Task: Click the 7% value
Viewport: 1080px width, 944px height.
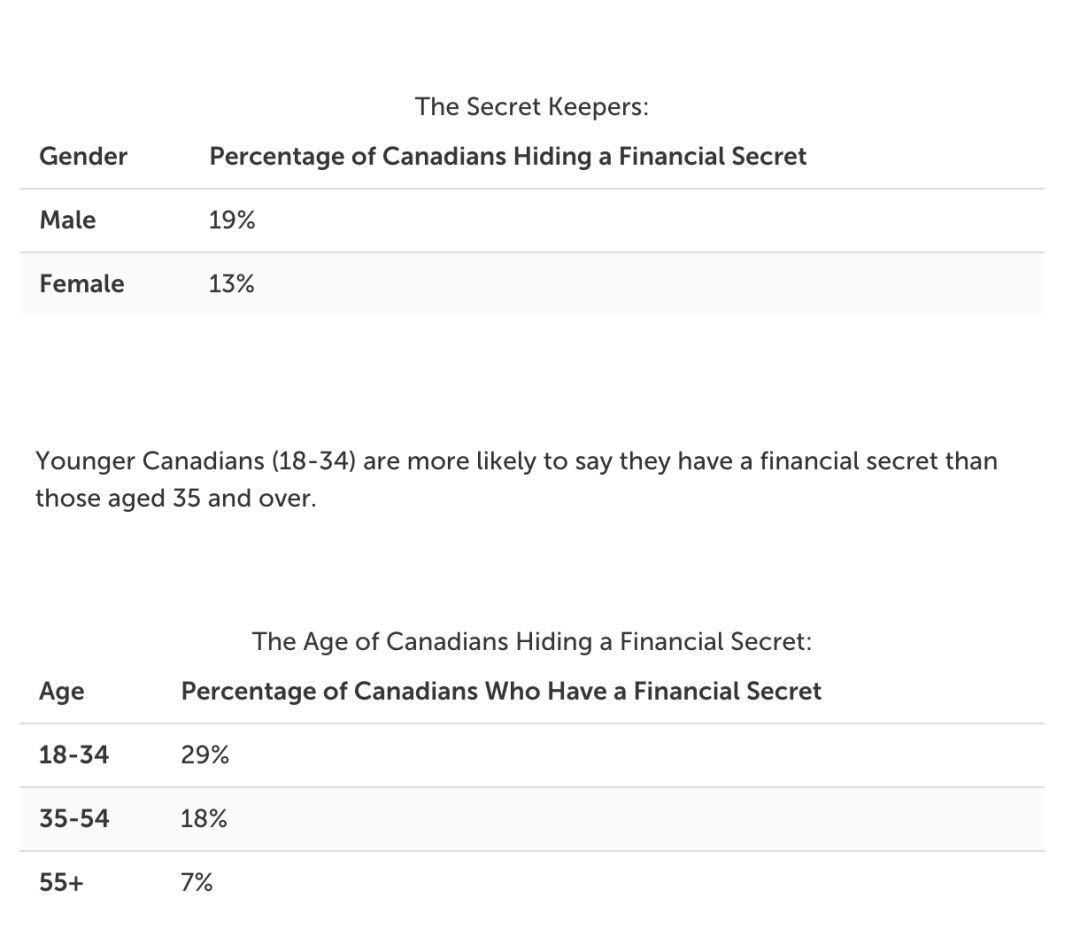Action: pos(196,883)
